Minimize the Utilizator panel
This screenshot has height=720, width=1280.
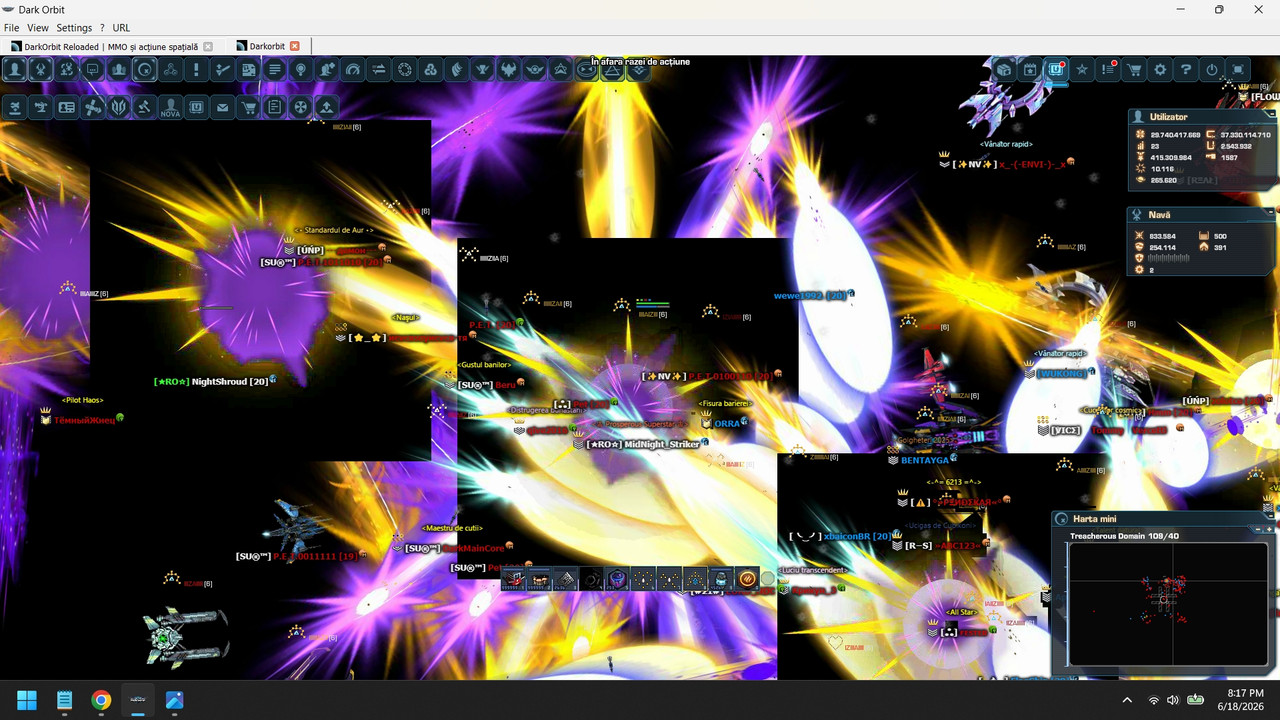click(x=1271, y=113)
